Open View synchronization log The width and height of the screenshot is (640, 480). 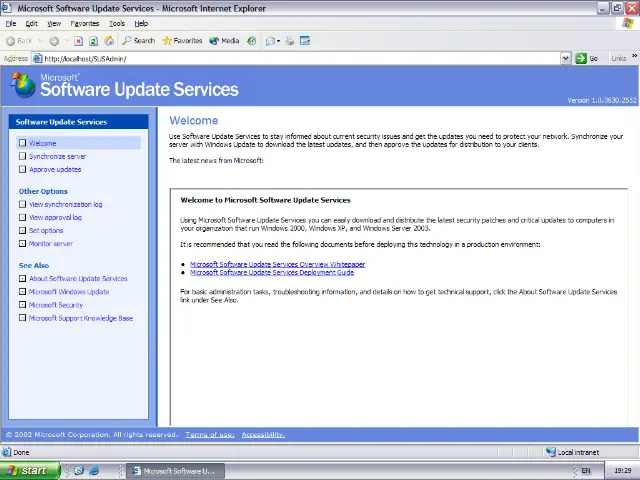[x=65, y=204]
